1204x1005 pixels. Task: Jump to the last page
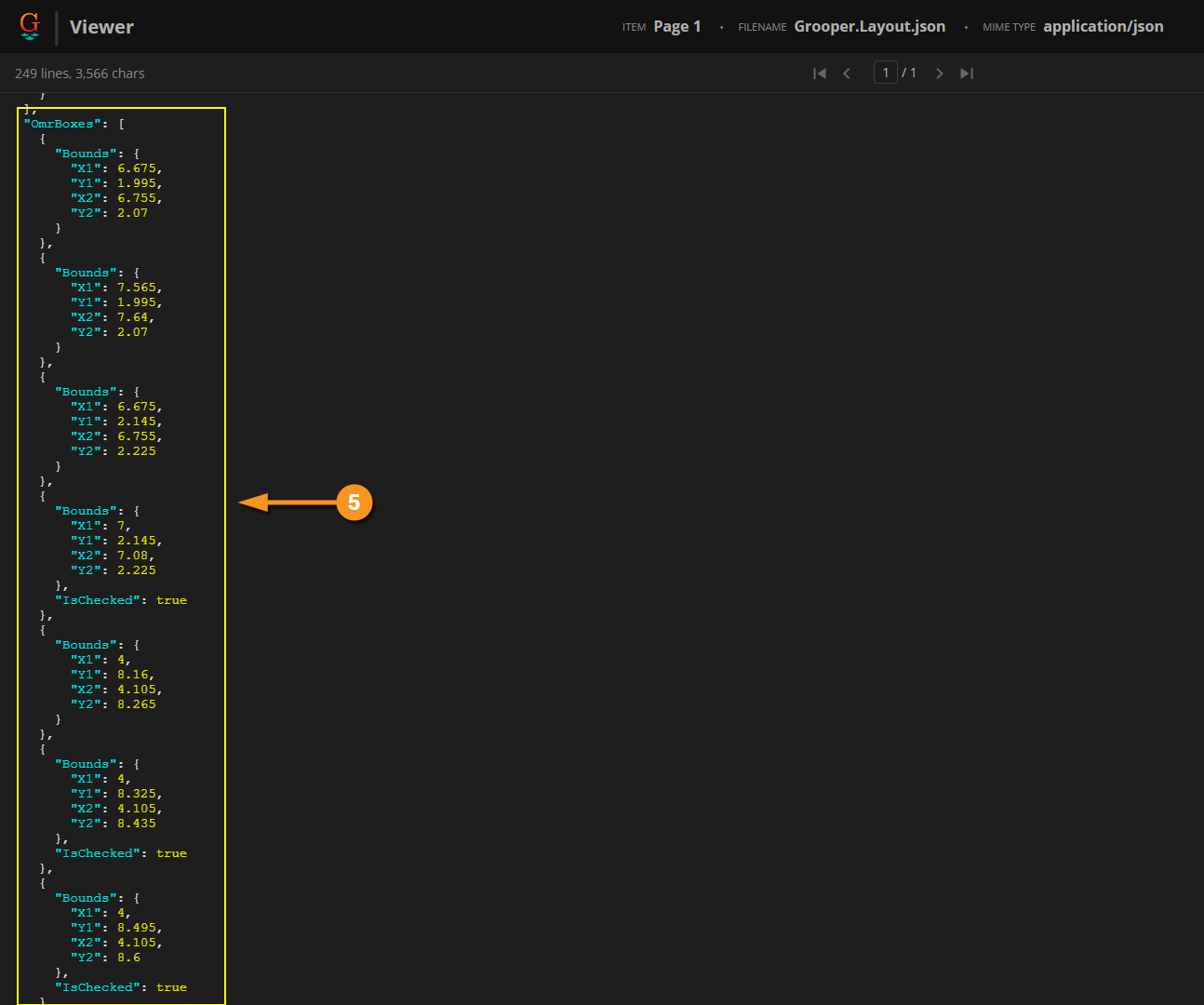pos(967,74)
